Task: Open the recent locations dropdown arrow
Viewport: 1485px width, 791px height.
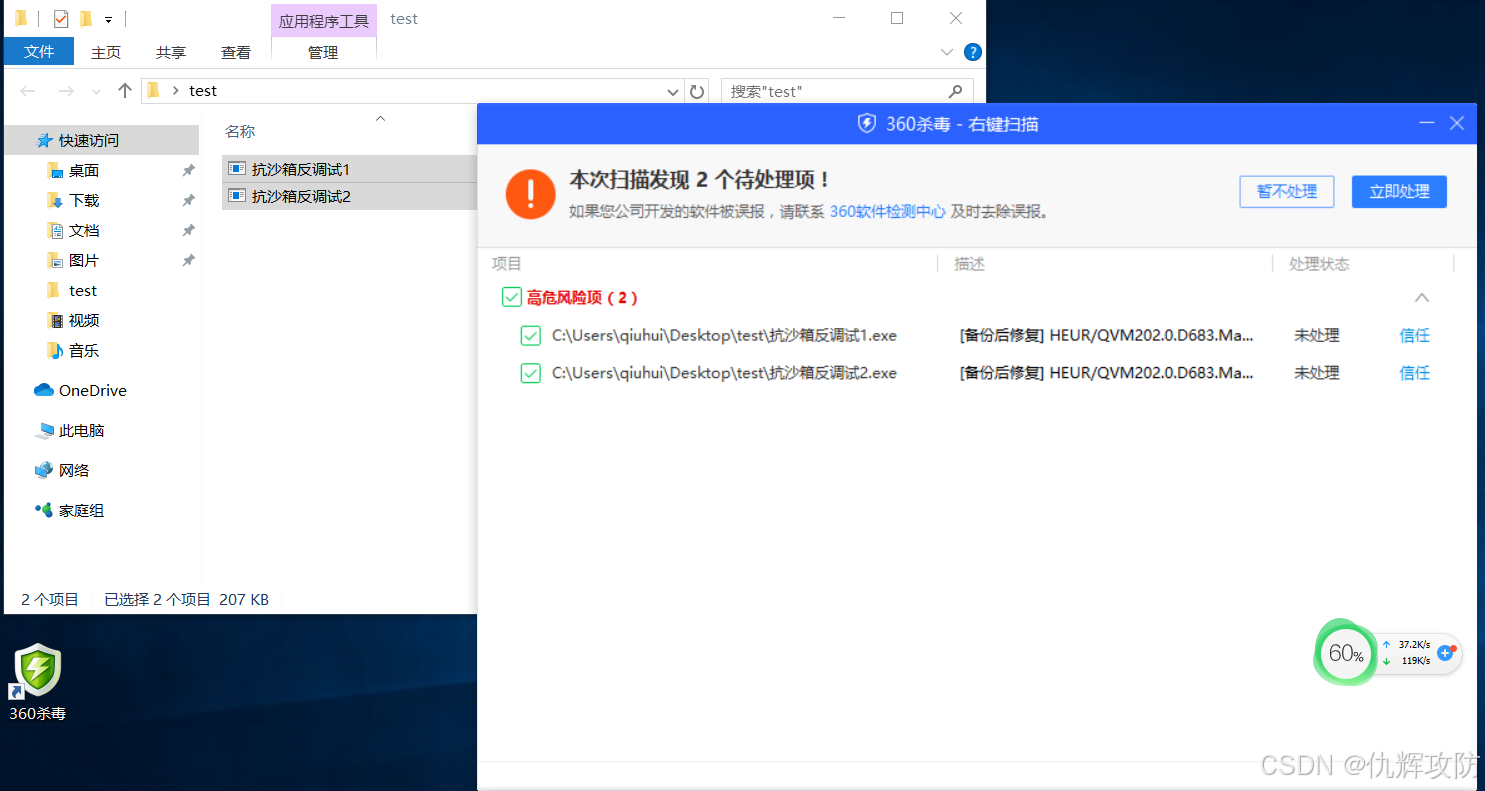Action: (97, 91)
